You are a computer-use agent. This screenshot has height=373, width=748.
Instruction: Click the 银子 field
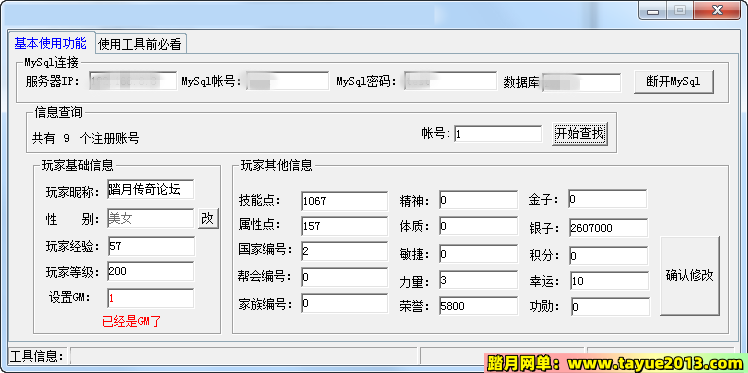608,228
